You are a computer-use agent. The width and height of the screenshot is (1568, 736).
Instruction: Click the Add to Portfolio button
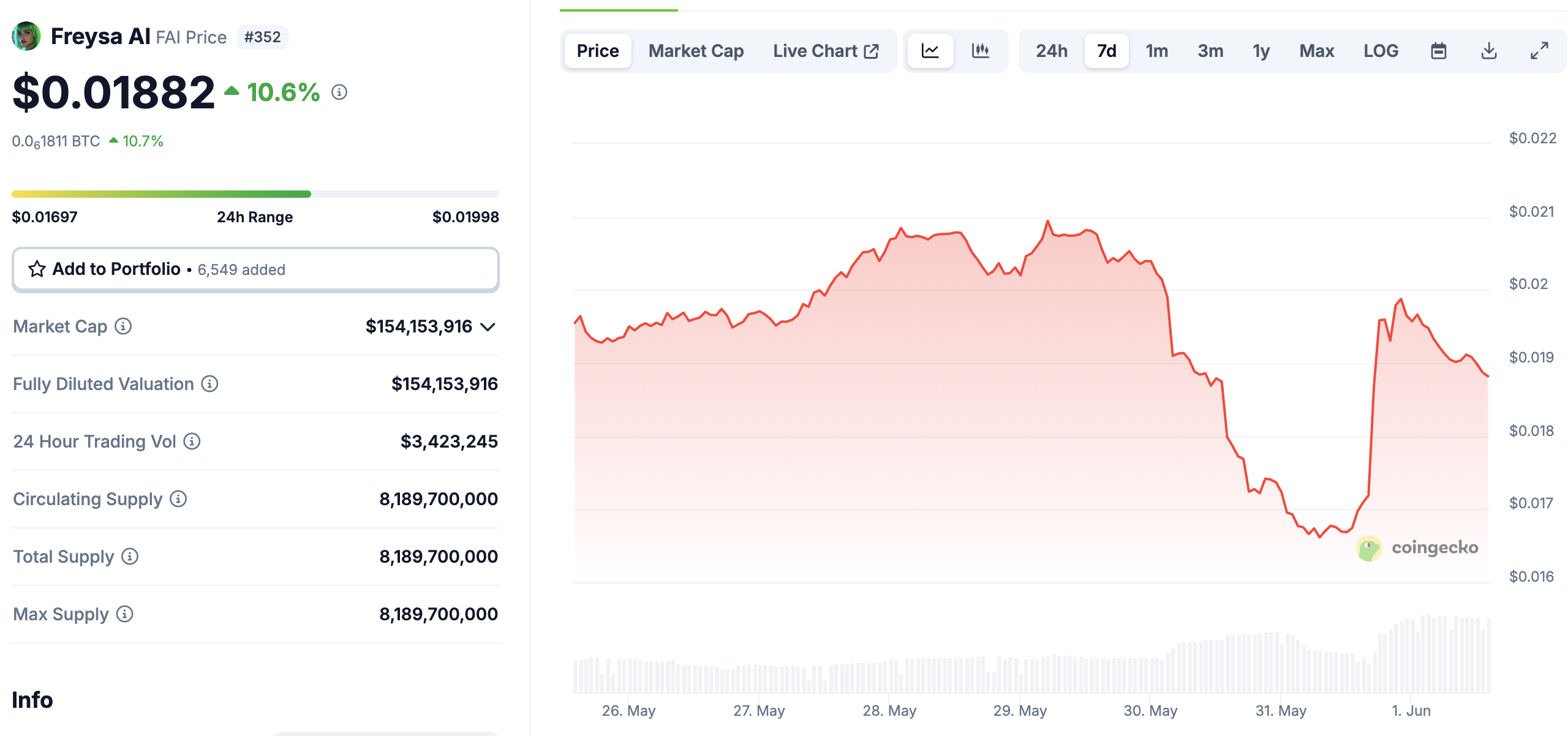click(x=255, y=269)
